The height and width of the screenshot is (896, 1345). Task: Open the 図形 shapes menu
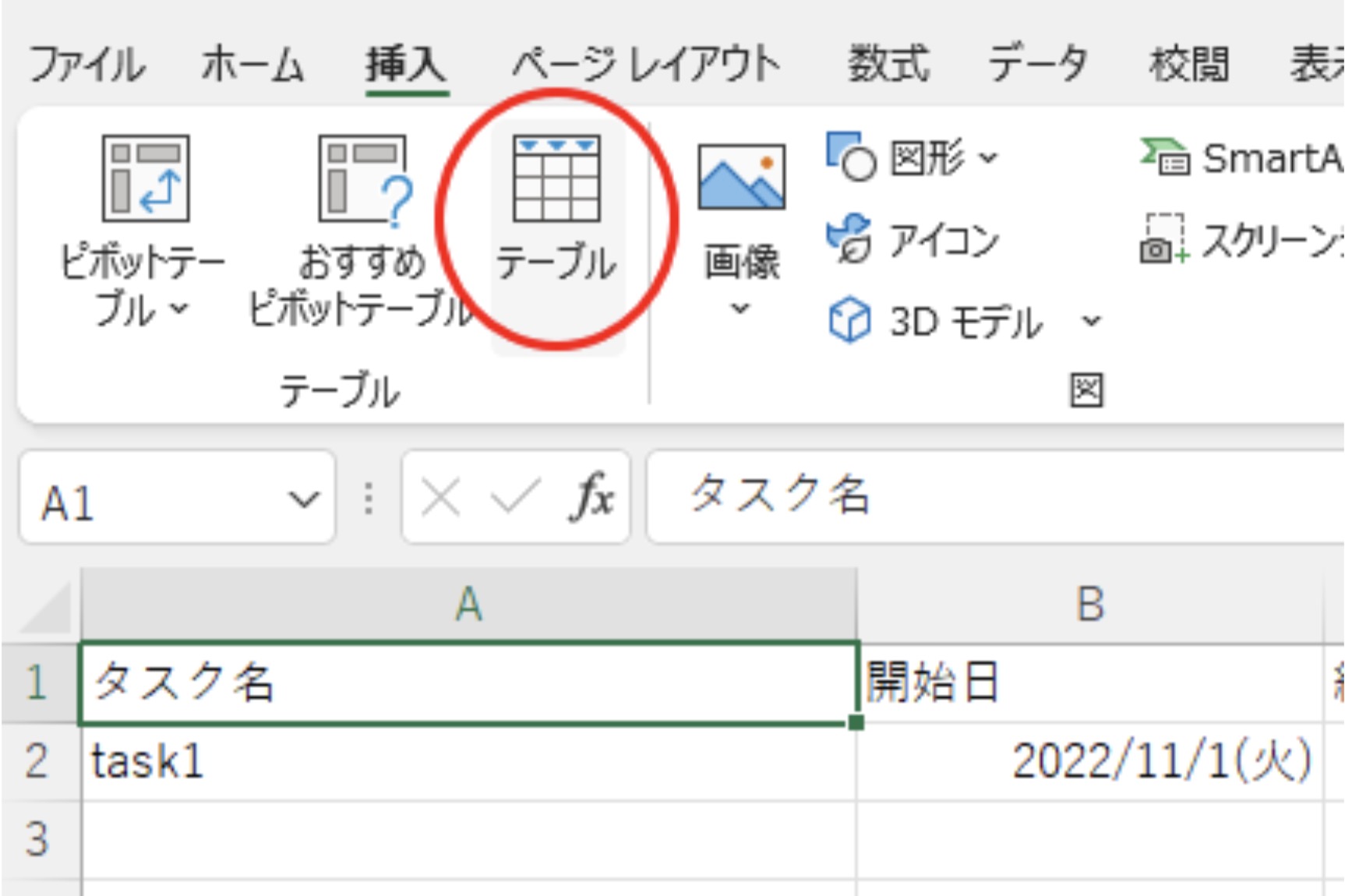click(911, 158)
